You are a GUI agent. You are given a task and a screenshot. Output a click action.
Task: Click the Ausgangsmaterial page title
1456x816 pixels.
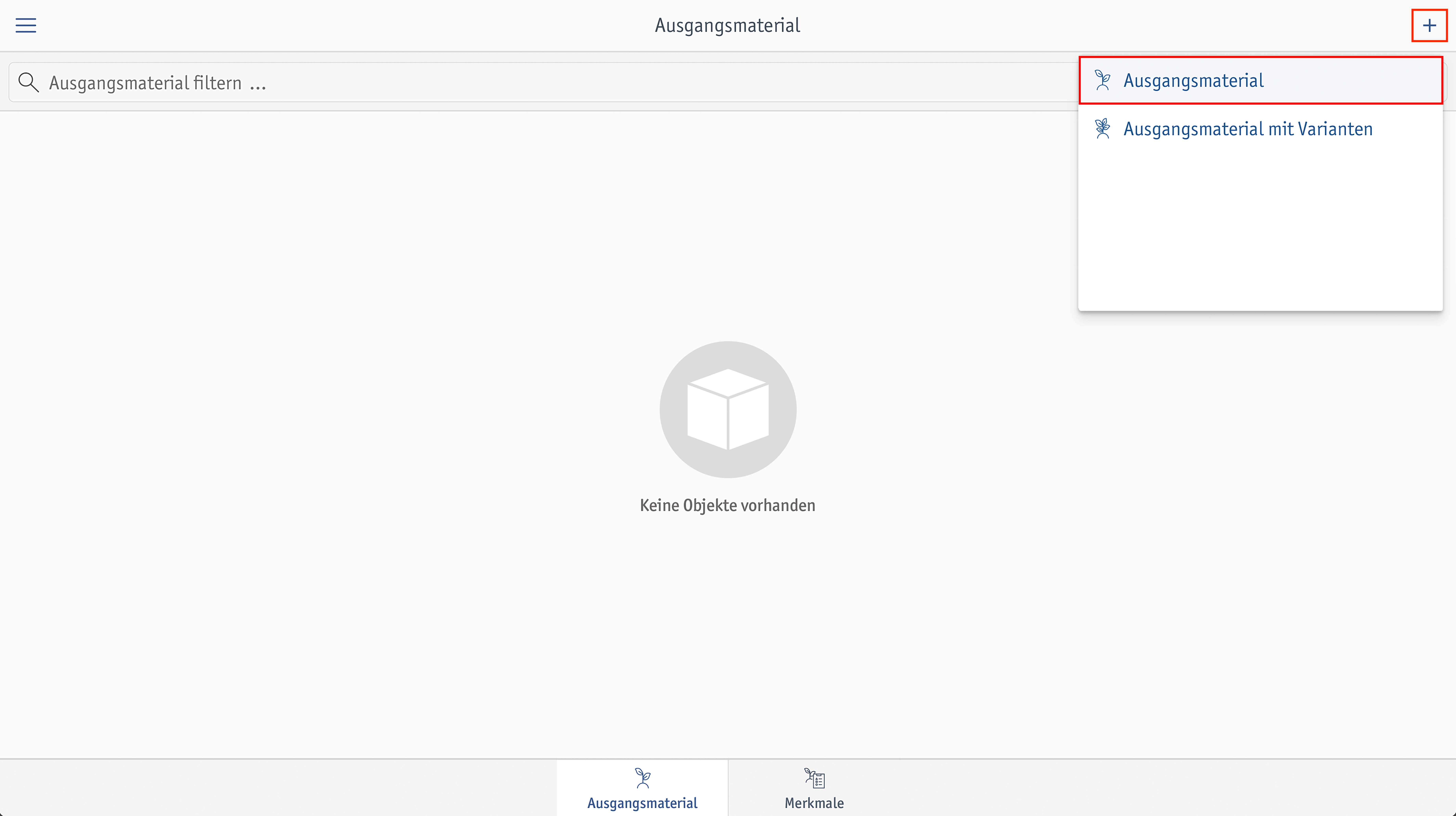click(x=727, y=25)
